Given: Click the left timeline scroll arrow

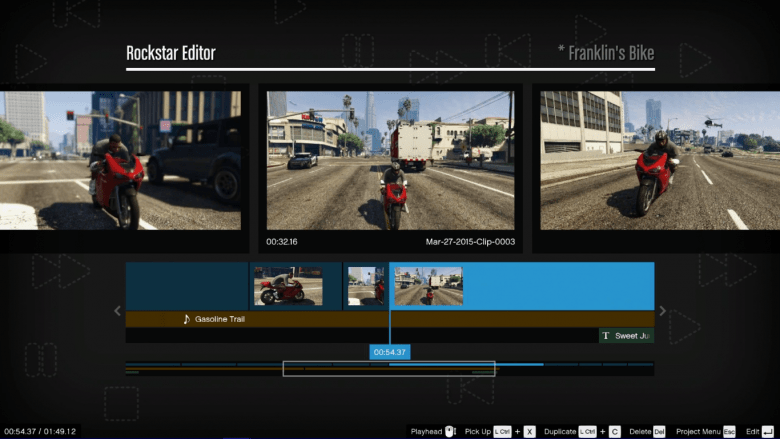Looking at the screenshot, I should [118, 311].
